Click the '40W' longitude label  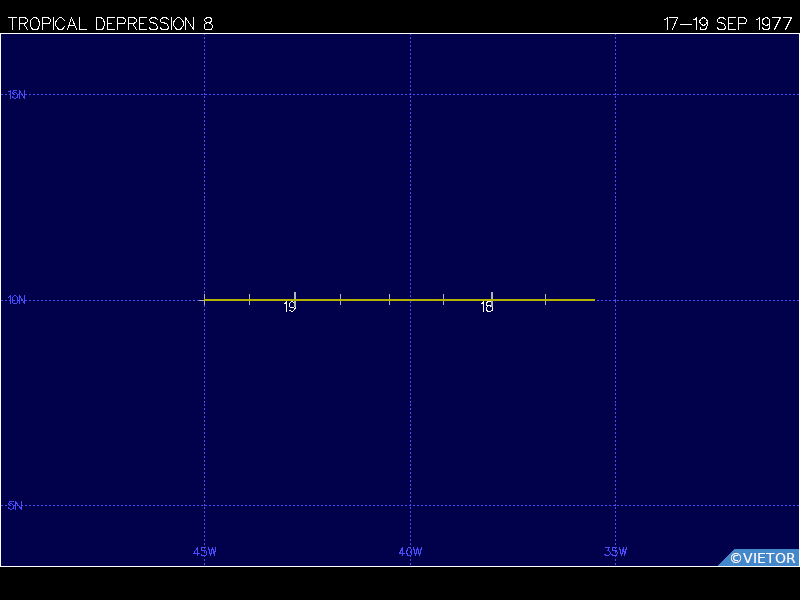(410, 552)
